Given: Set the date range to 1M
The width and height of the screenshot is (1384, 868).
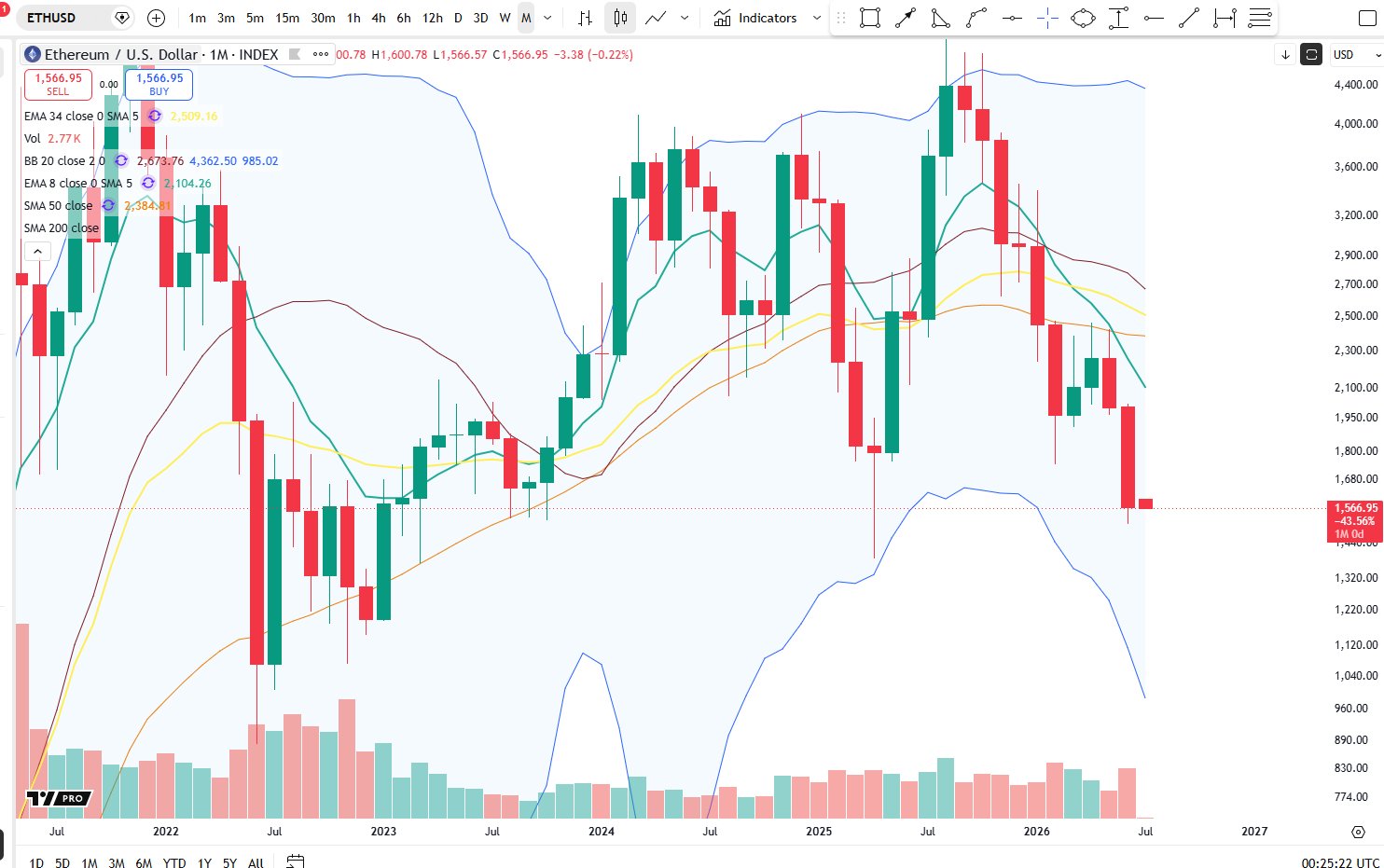Looking at the screenshot, I should (x=90, y=862).
